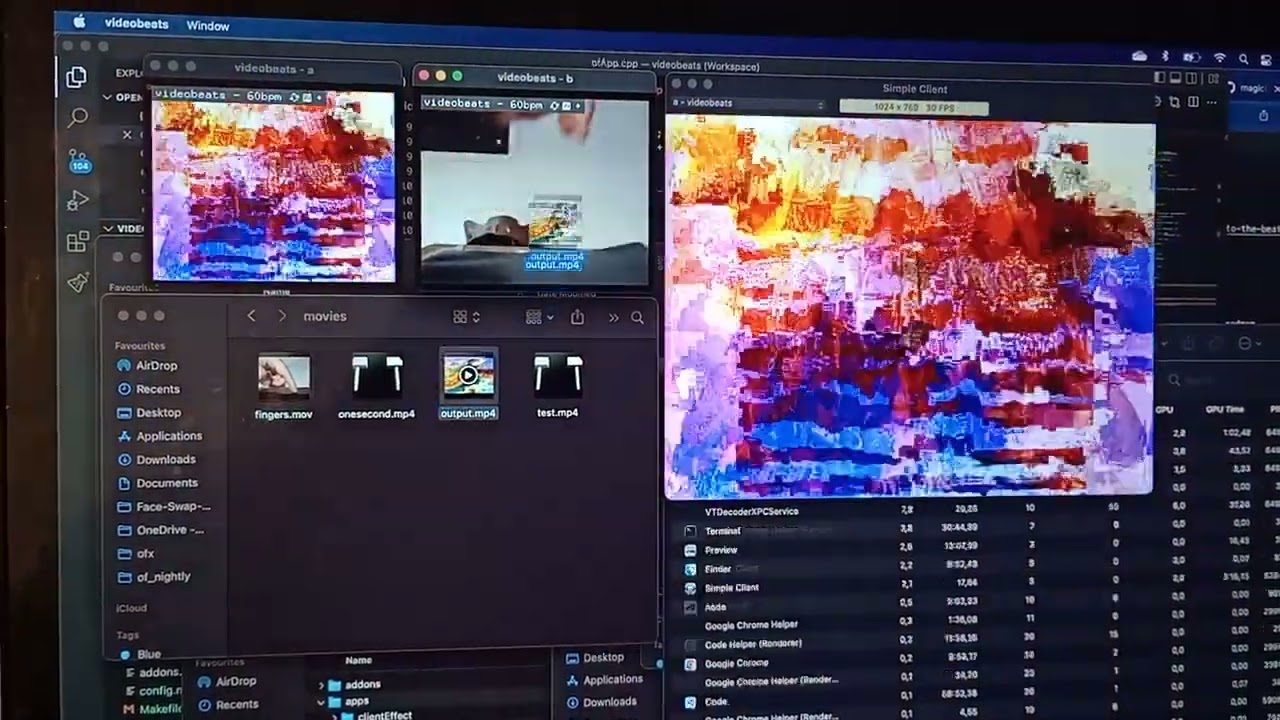Open the Finder group-by dropdown

point(540,317)
